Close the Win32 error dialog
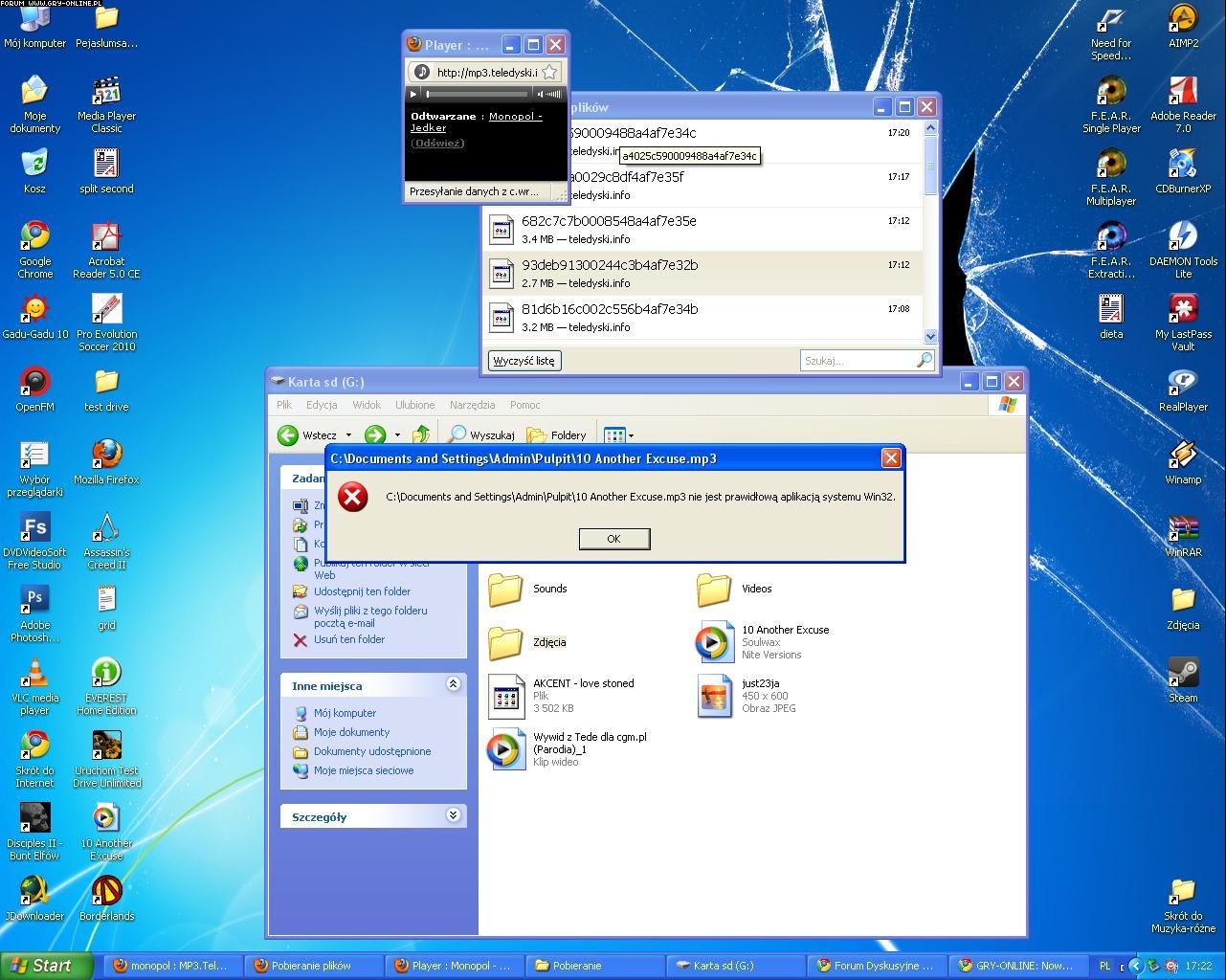Image resolution: width=1226 pixels, height=980 pixels. click(891, 458)
